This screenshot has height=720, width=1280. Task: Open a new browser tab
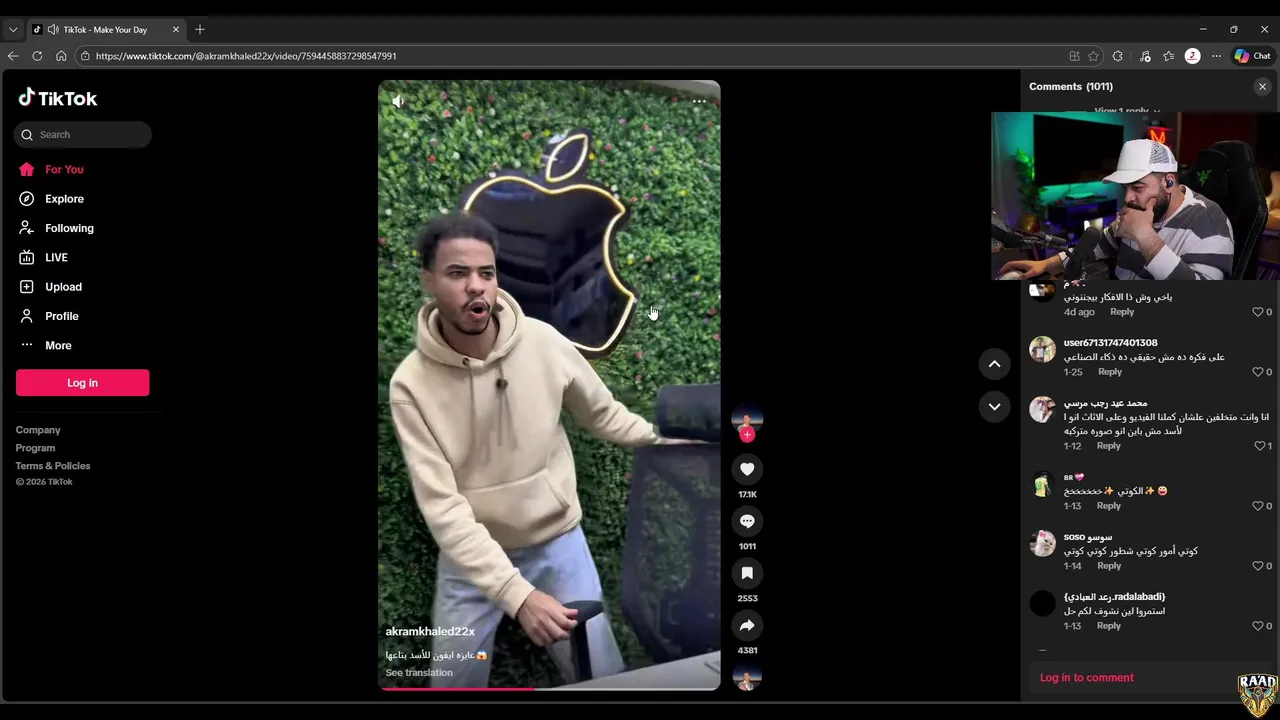pos(200,30)
